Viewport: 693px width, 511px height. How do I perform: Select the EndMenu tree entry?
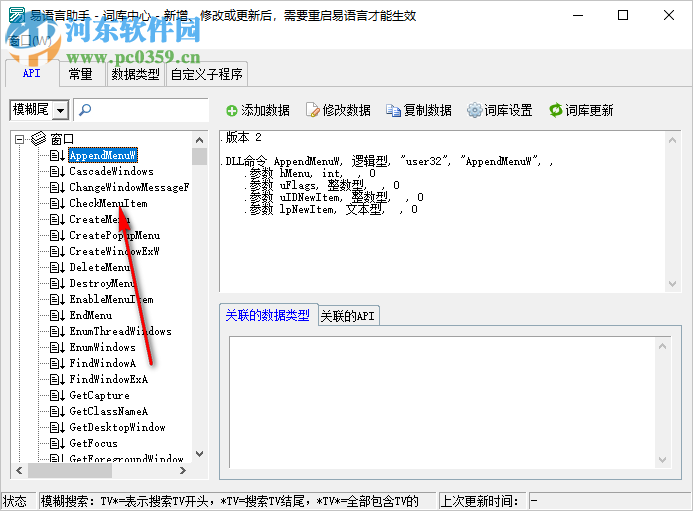coord(91,316)
